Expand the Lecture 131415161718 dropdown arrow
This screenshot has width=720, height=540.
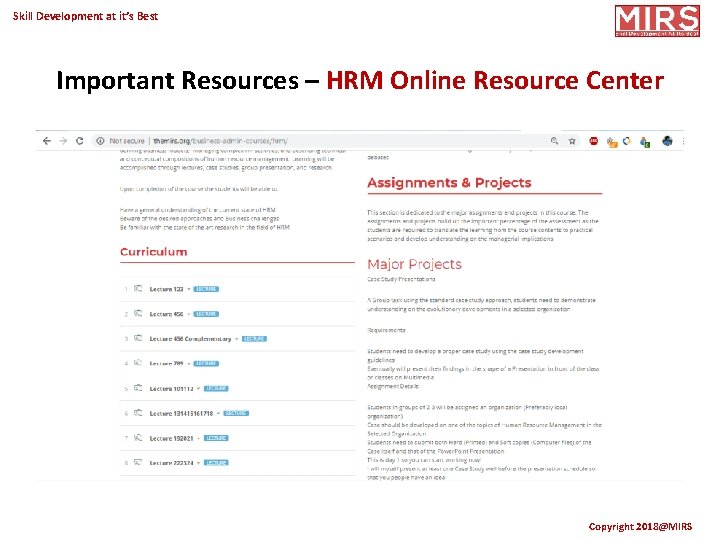218,413
